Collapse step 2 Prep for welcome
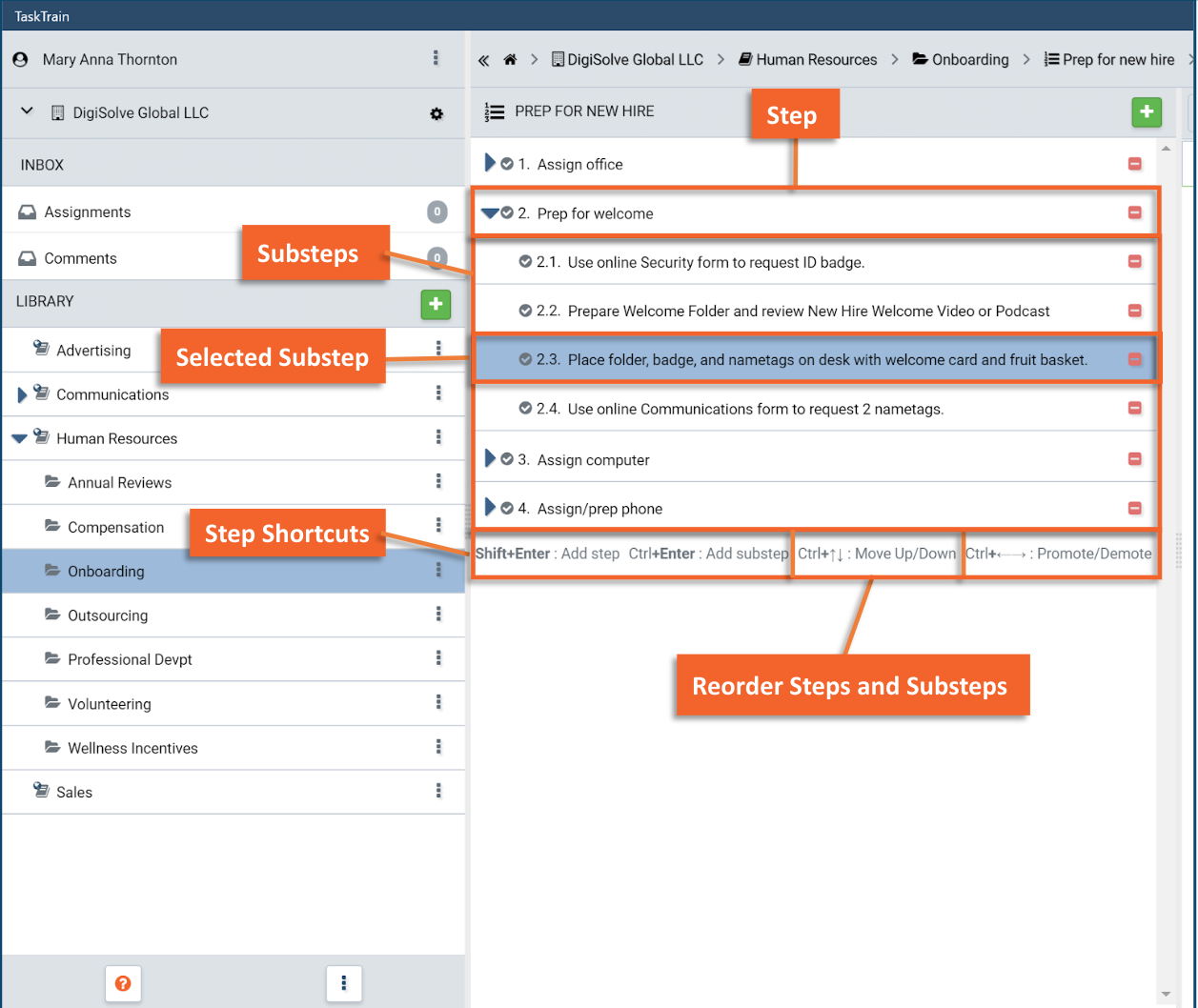Viewport: 1198px width, 1008px height. (490, 213)
